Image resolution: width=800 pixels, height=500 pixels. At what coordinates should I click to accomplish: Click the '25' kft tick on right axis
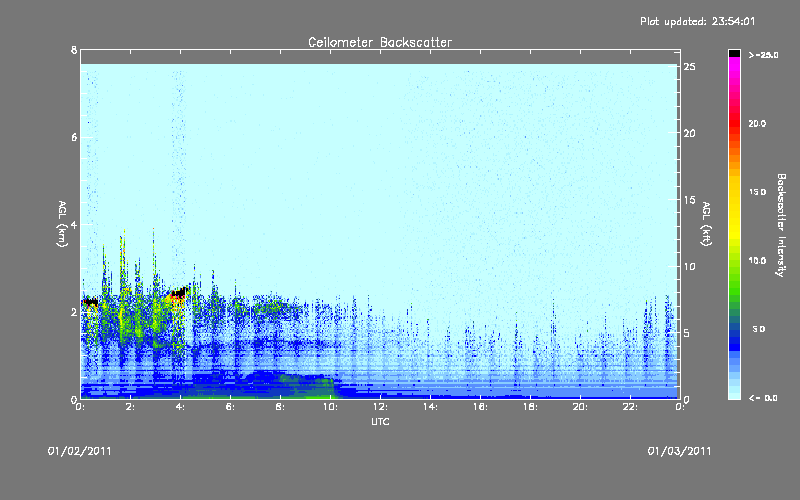690,67
